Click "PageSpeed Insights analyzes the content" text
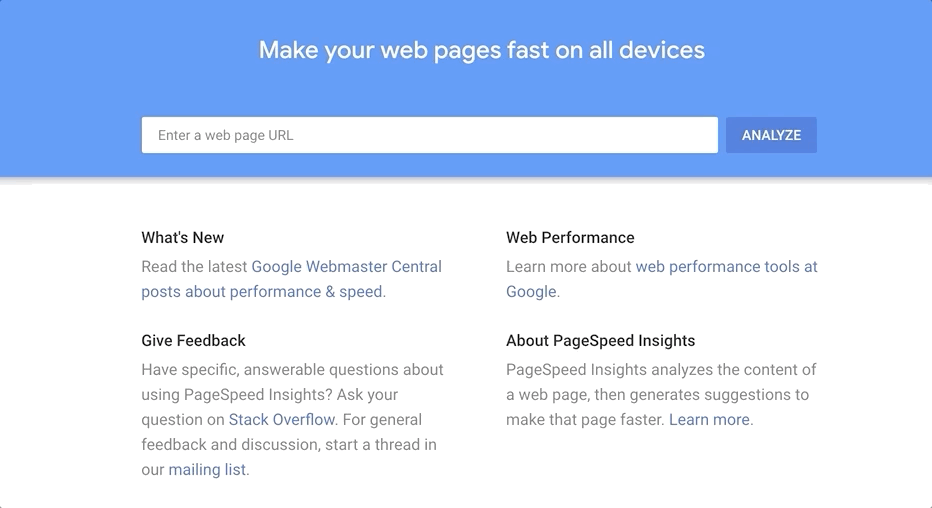932x508 pixels. pyautogui.click(x=661, y=370)
